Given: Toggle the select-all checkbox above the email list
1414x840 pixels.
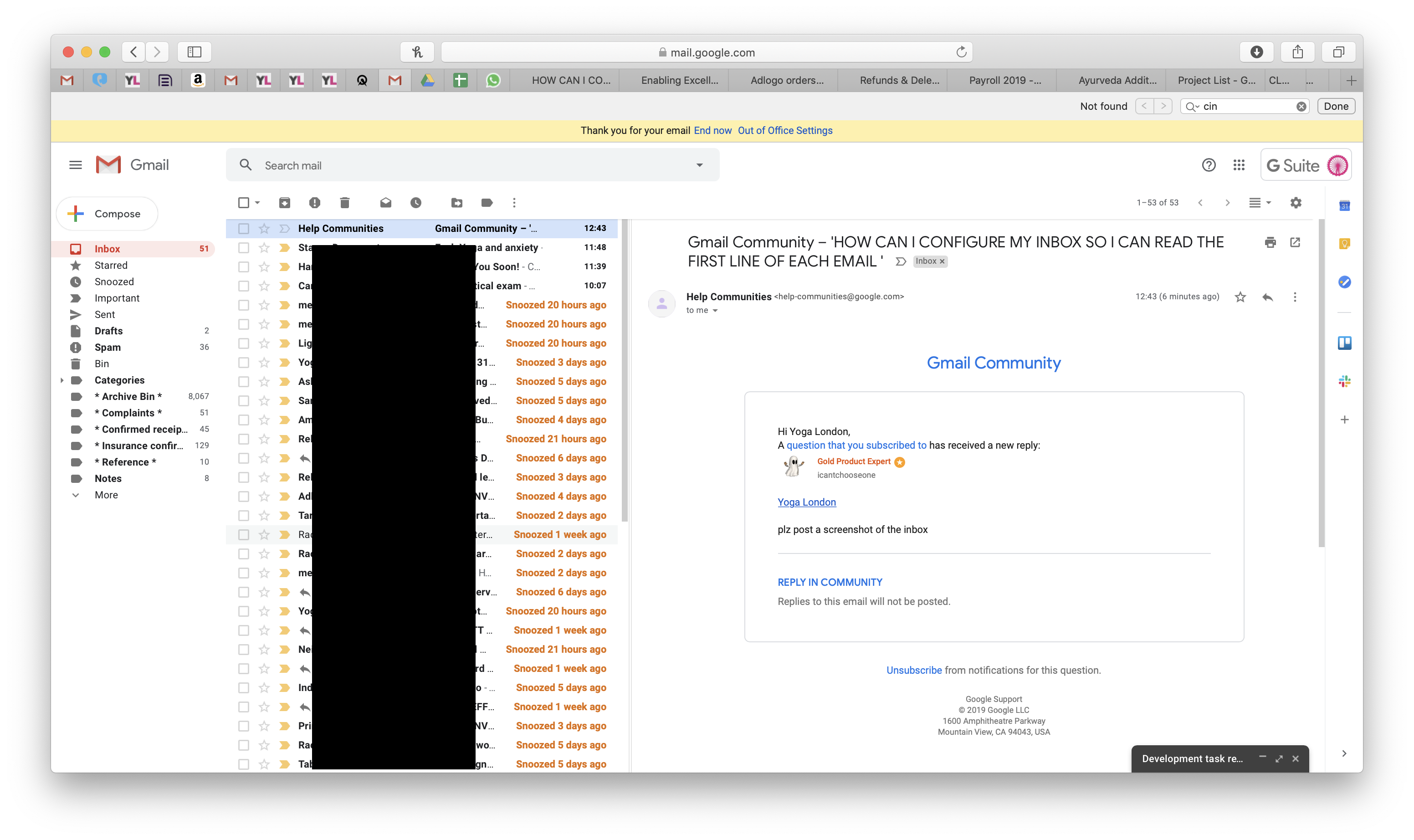Looking at the screenshot, I should click(243, 202).
